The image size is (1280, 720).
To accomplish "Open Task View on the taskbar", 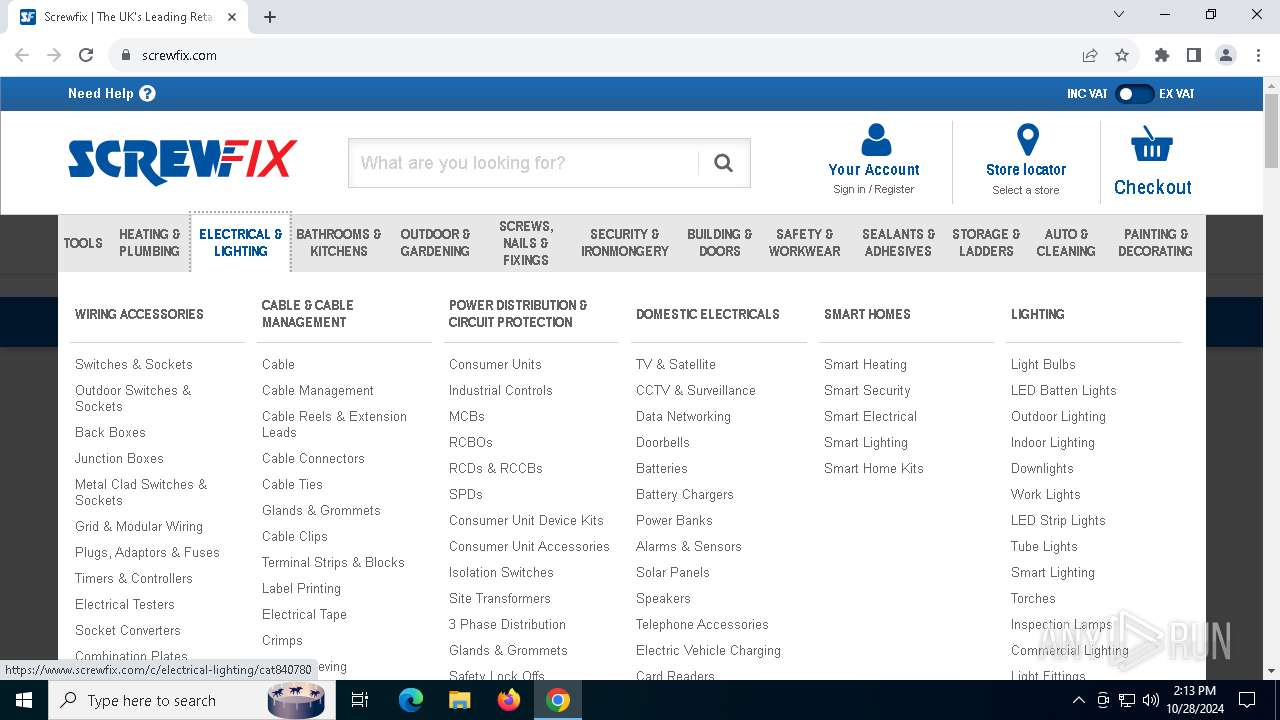I will [x=360, y=700].
